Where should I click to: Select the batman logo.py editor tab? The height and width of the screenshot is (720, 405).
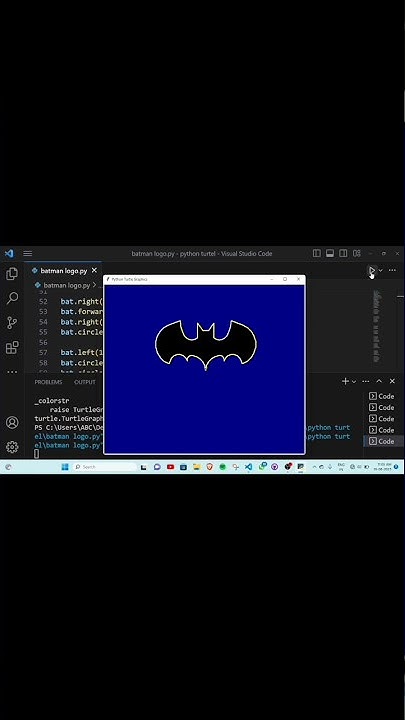tap(63, 271)
